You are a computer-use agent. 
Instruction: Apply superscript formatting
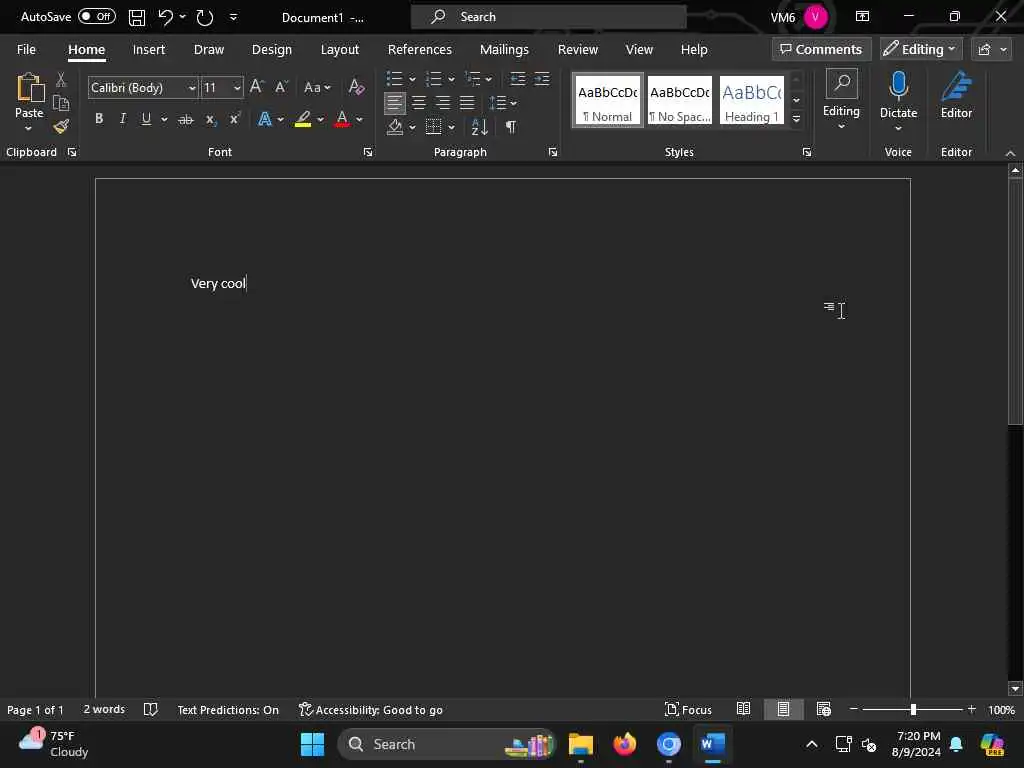click(x=234, y=119)
